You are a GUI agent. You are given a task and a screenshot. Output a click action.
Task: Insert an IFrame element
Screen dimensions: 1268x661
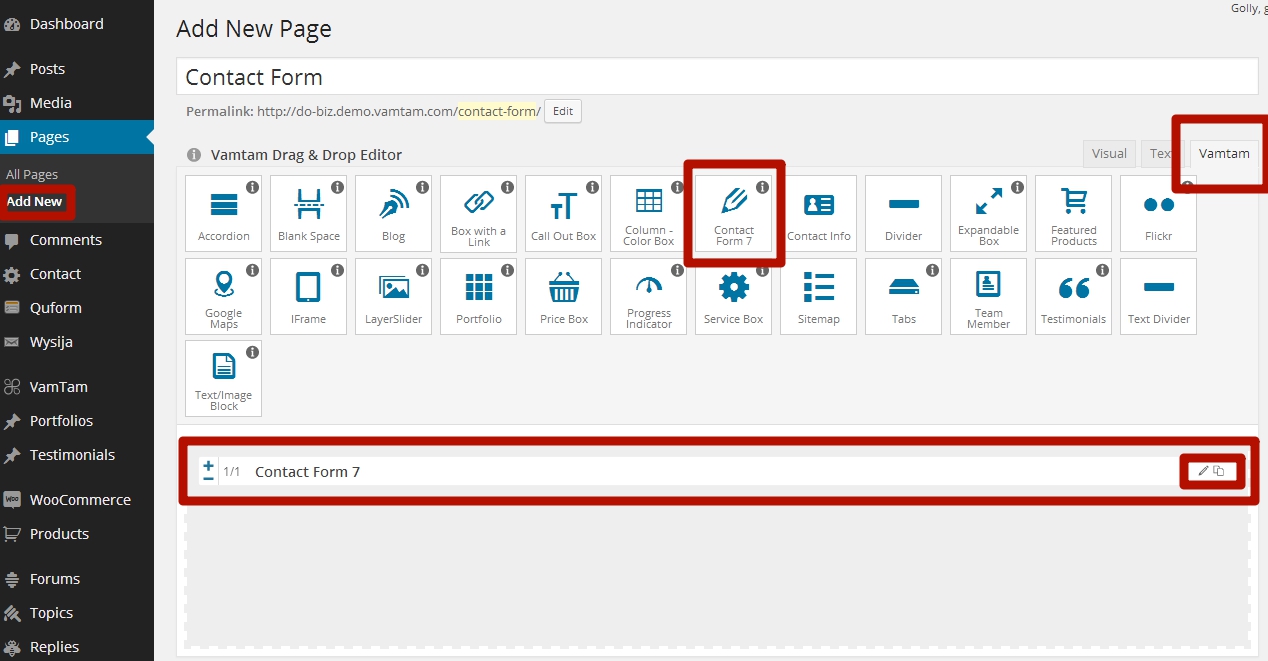pyautogui.click(x=308, y=296)
